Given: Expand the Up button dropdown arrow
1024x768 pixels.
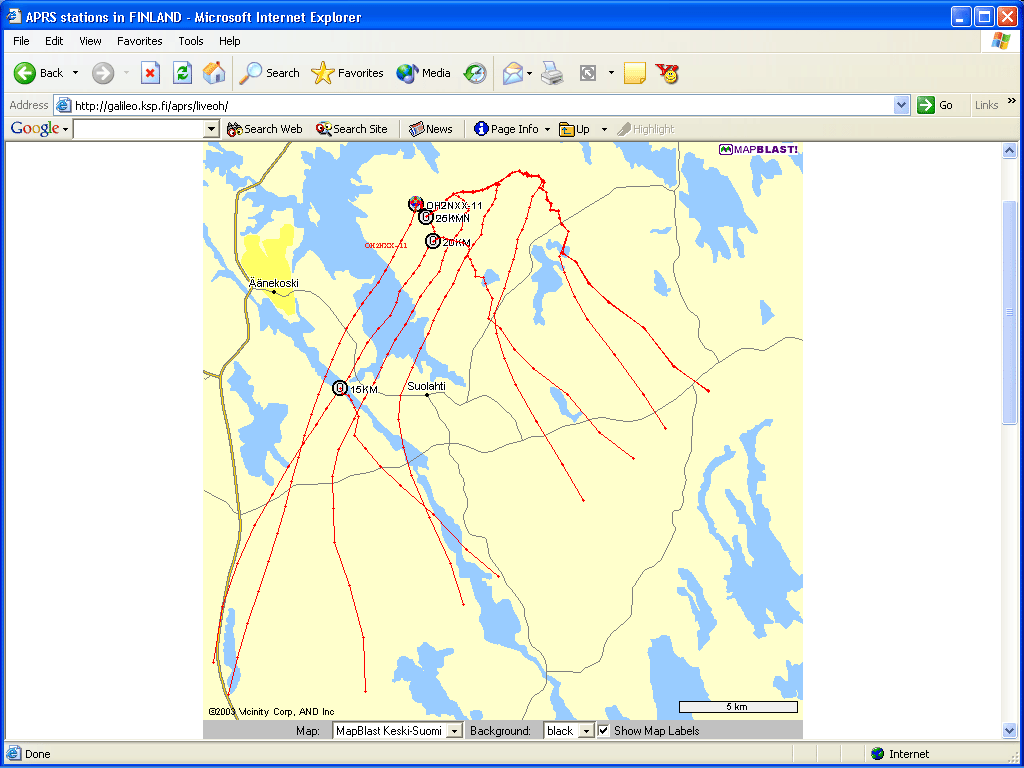Looking at the screenshot, I should click(604, 129).
